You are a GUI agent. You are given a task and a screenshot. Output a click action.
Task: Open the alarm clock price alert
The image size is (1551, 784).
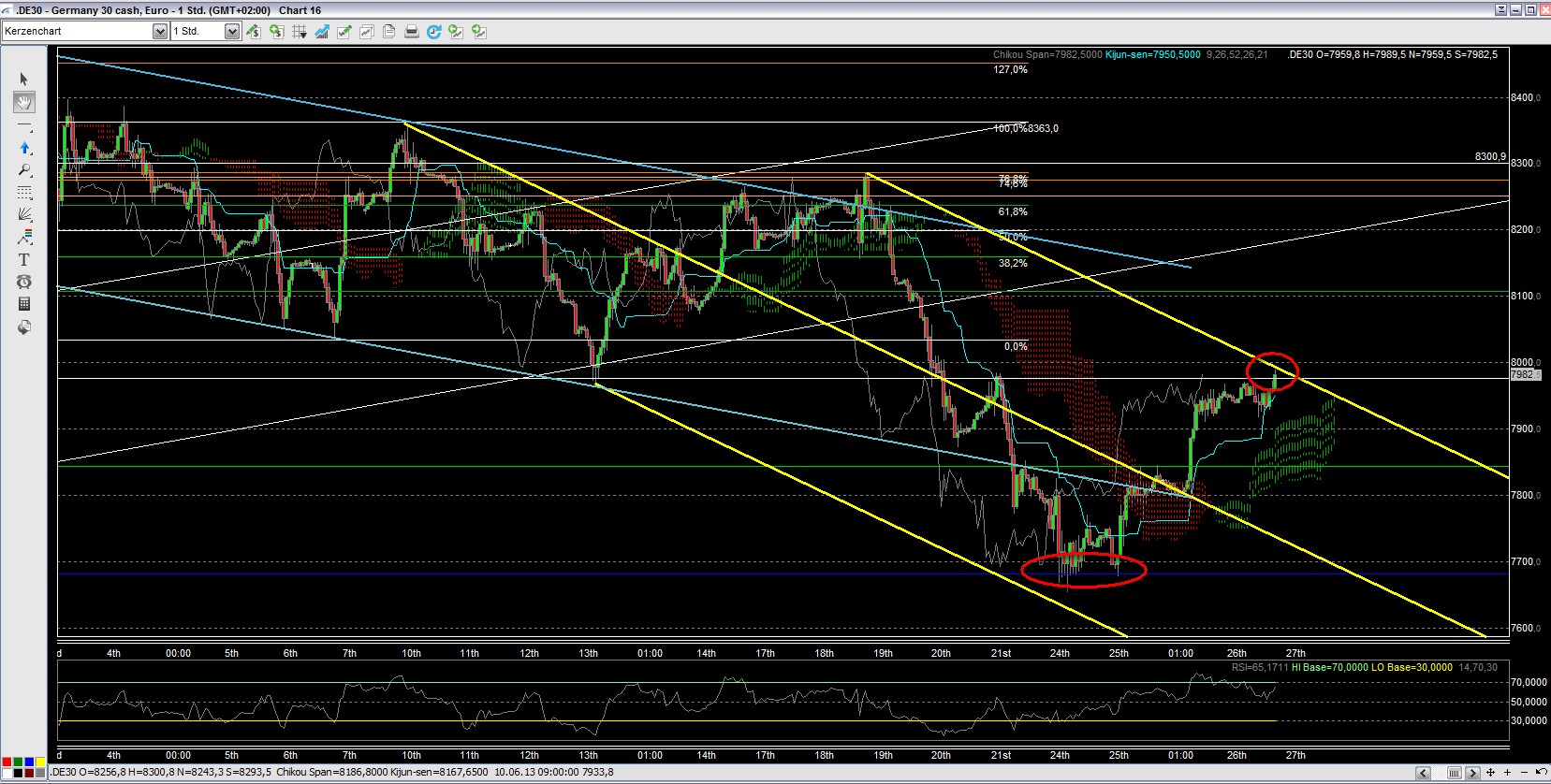click(x=24, y=282)
